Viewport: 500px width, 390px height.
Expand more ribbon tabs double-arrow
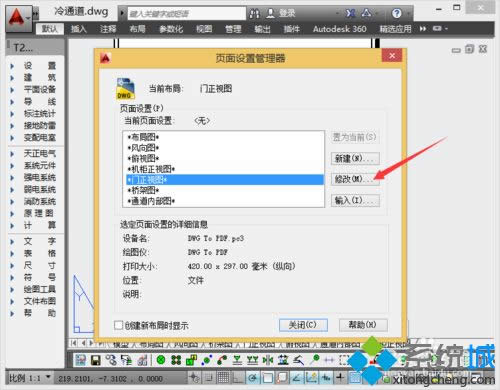[x=423, y=29]
